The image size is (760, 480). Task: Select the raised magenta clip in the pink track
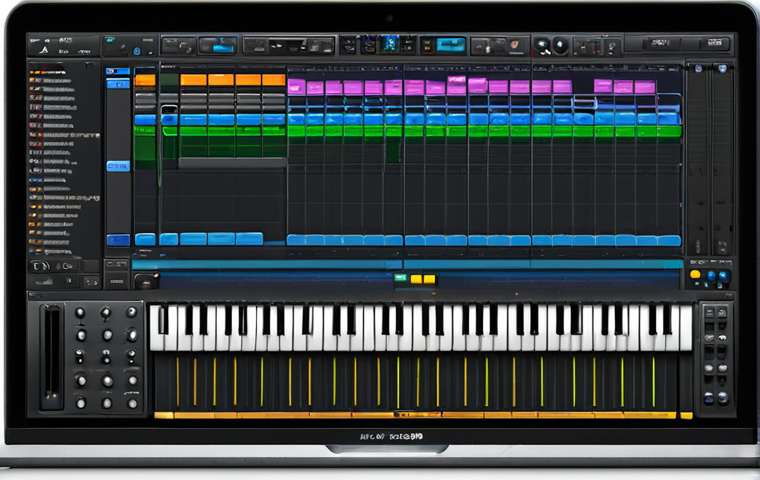pos(457,85)
